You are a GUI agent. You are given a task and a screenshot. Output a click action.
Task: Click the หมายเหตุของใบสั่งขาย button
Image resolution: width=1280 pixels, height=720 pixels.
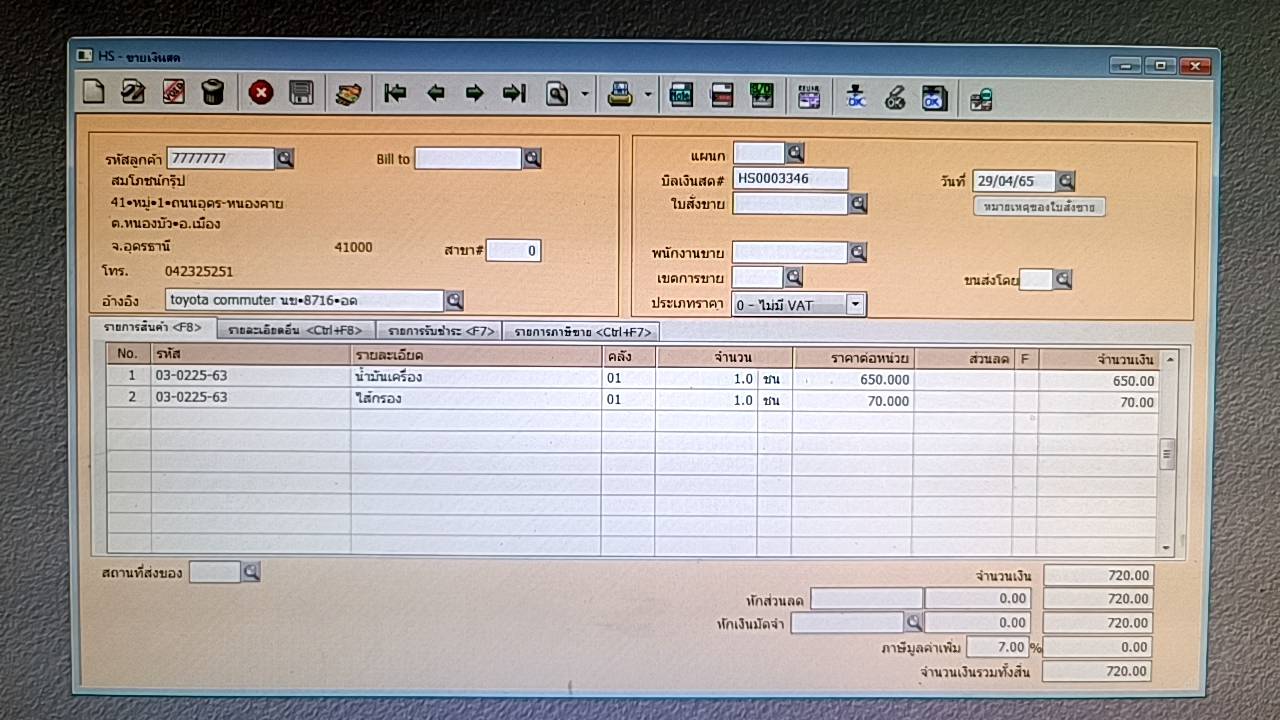(x=1039, y=208)
